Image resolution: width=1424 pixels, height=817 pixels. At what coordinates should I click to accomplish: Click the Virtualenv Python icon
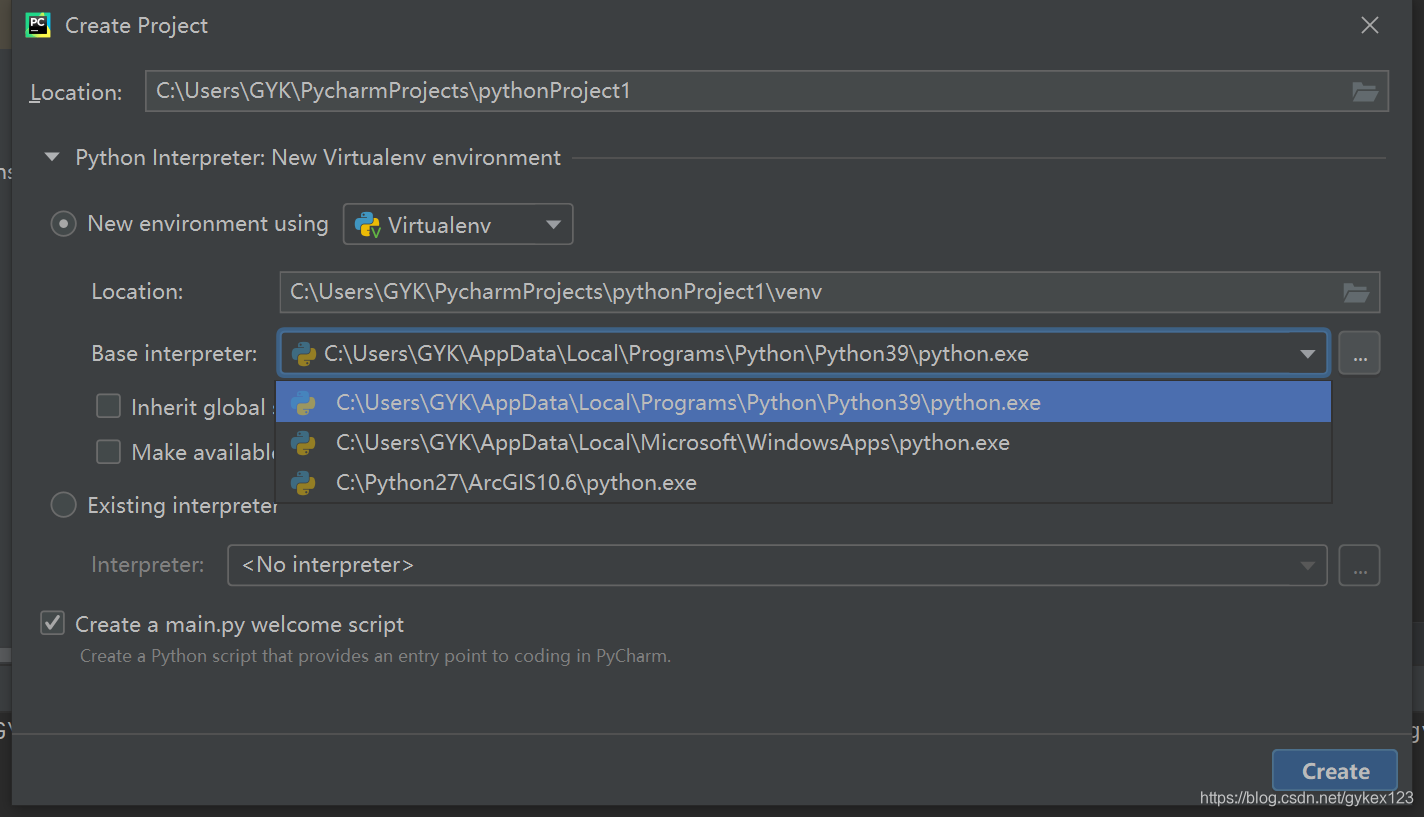click(x=368, y=225)
